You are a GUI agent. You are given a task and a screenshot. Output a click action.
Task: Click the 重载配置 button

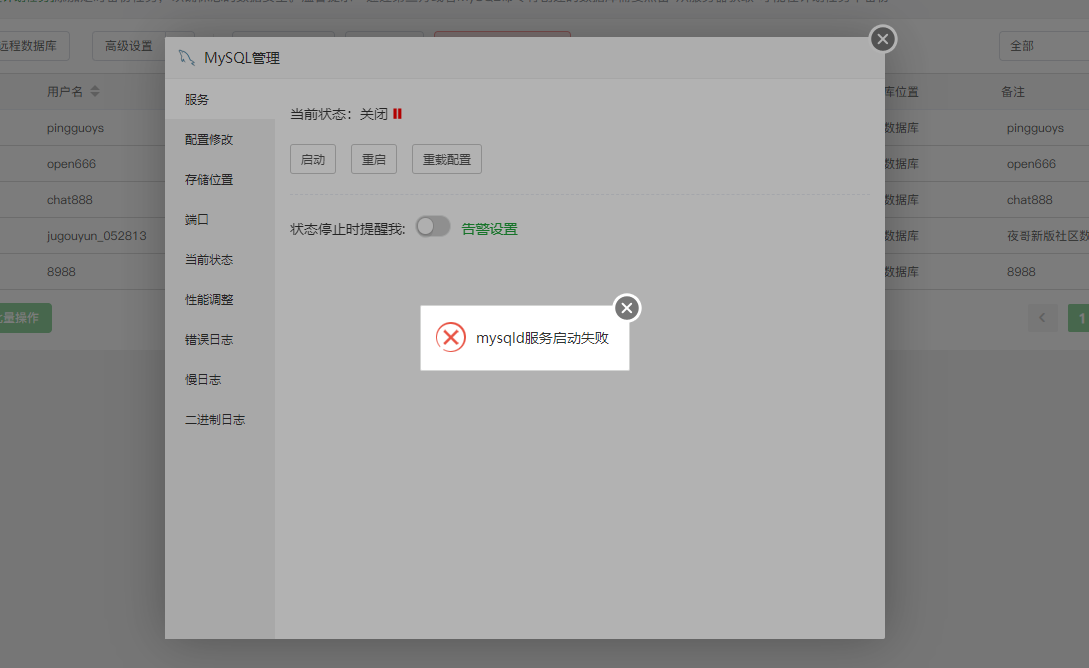tap(447, 159)
